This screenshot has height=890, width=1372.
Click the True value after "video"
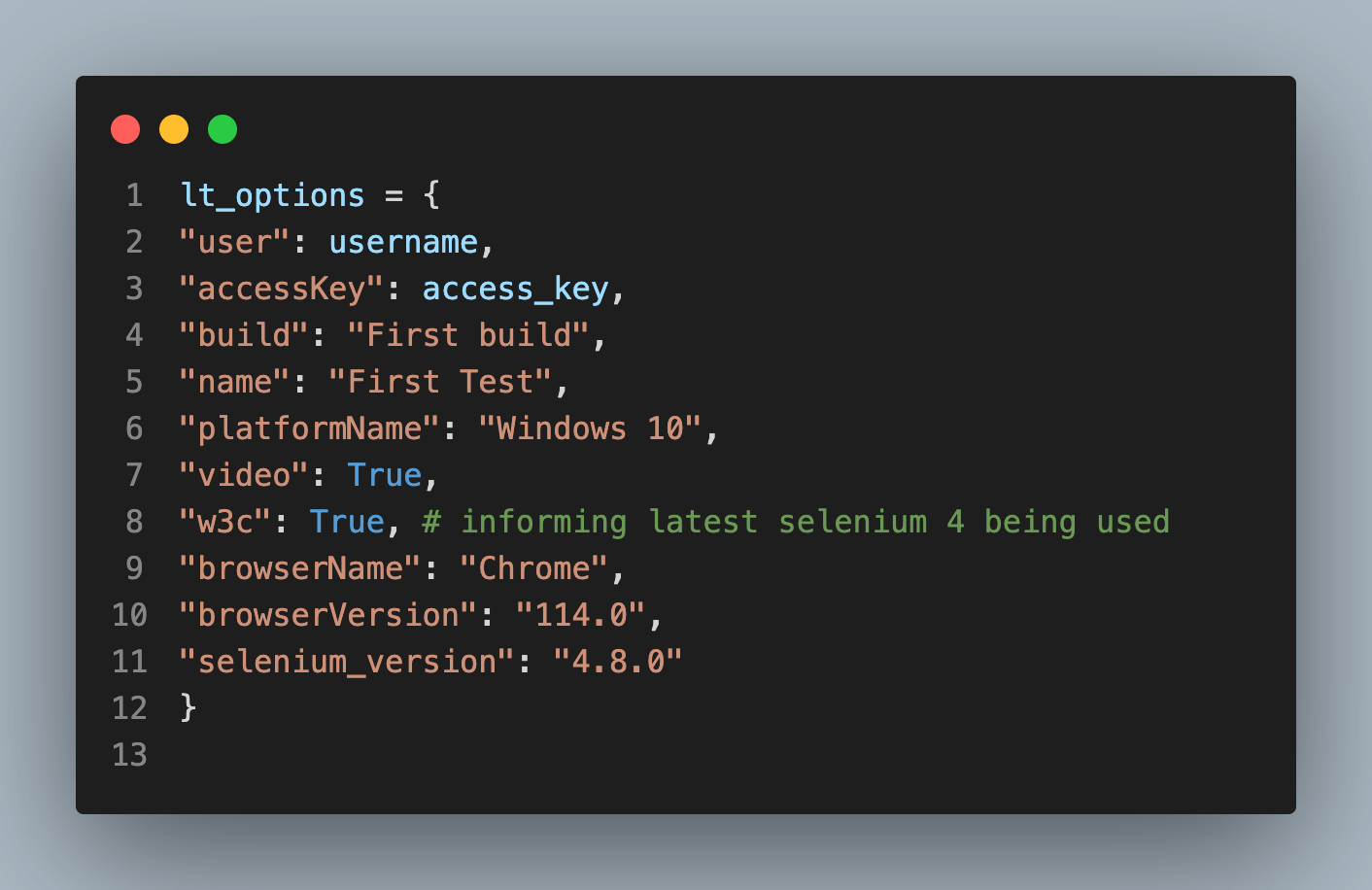coord(385,475)
